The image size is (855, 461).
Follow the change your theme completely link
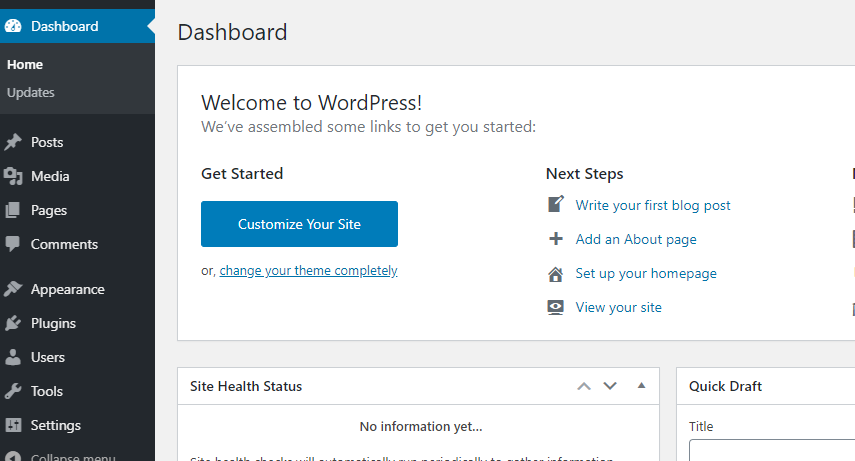coord(309,271)
